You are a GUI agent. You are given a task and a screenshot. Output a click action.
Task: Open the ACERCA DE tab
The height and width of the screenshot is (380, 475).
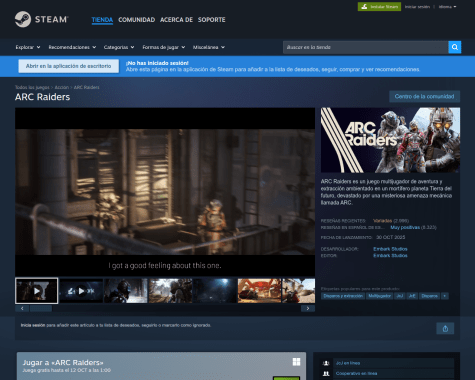point(176,20)
